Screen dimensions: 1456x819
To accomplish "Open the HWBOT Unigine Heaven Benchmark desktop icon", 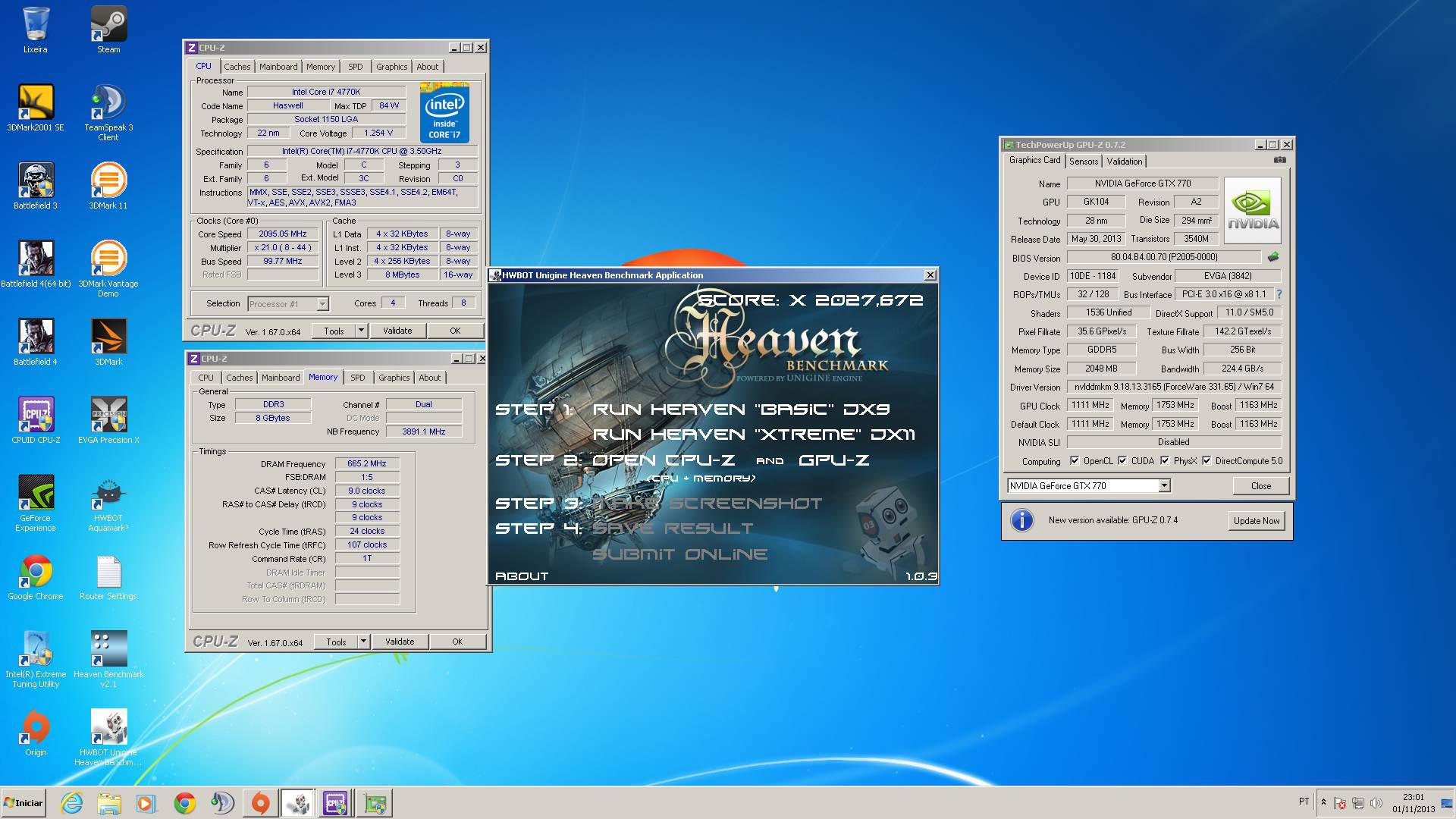I will click(108, 738).
